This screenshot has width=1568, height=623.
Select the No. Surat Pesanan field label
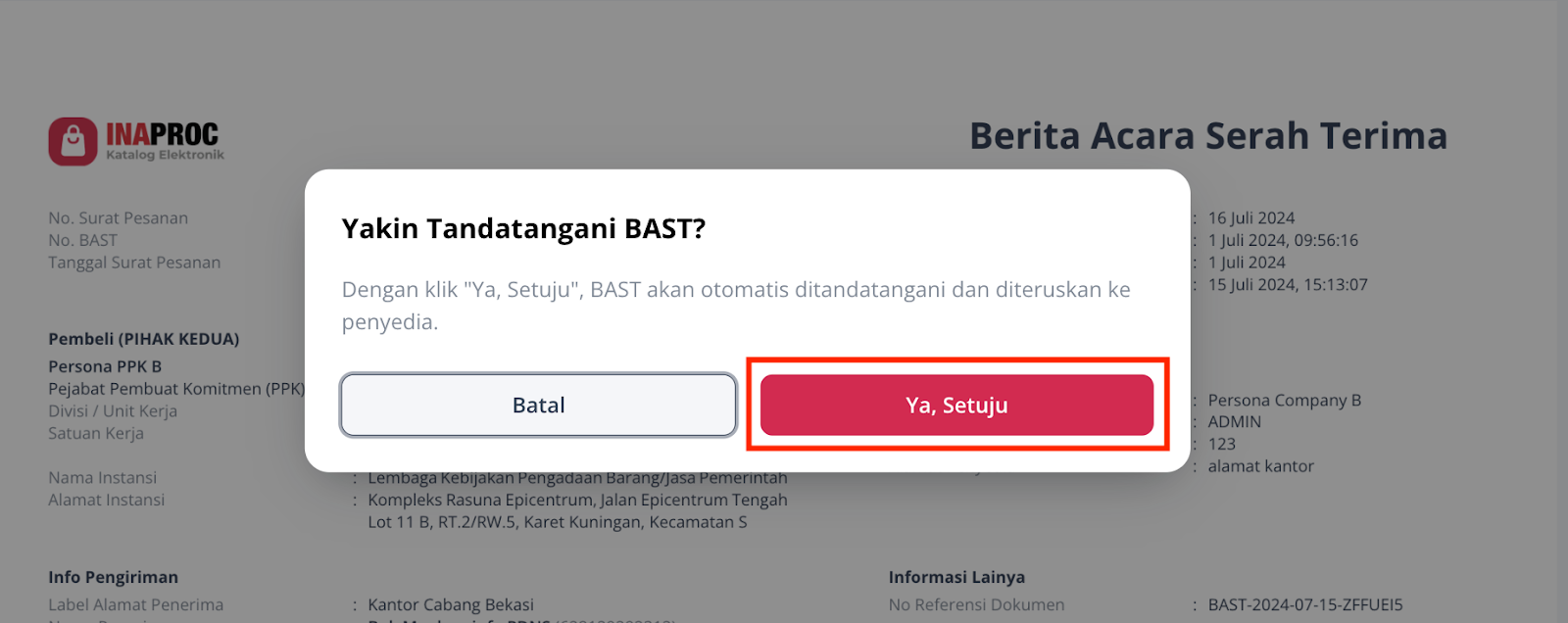click(119, 217)
